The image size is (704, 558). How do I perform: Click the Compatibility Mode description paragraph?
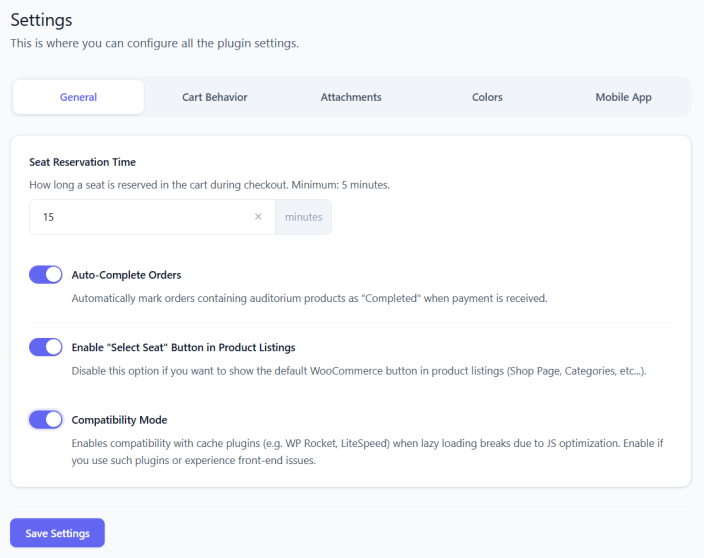[x=360, y=451]
